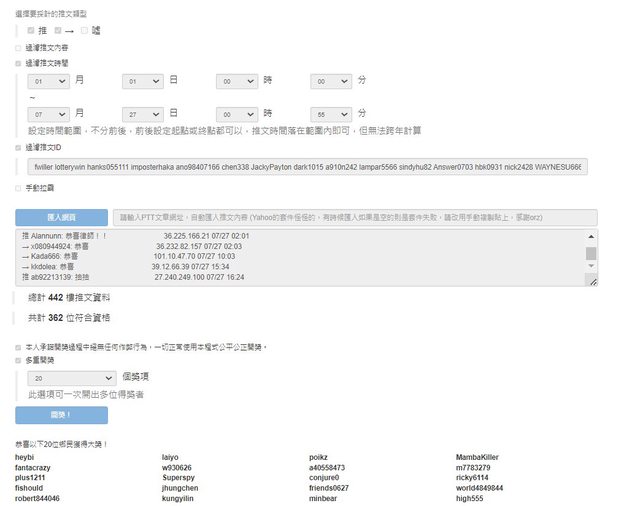Toggle the 推 comment type checkbox
The height and width of the screenshot is (506, 640).
31,30
